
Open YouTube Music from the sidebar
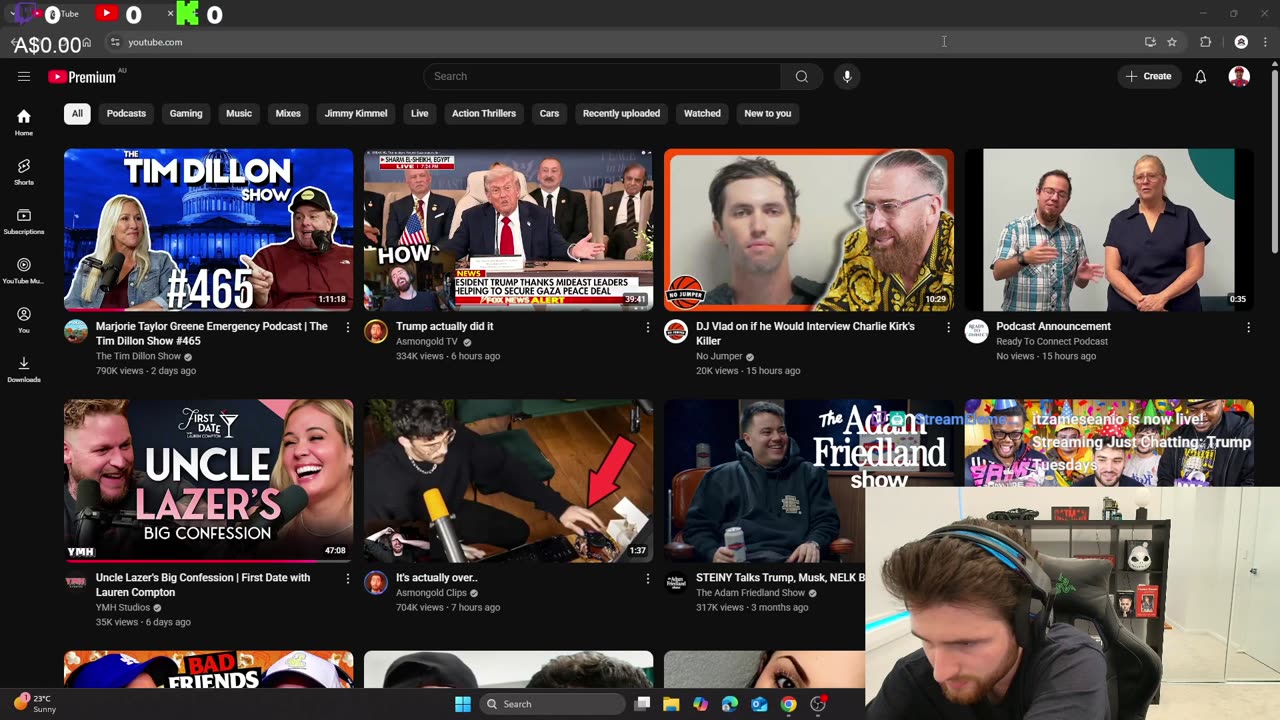[x=24, y=270]
